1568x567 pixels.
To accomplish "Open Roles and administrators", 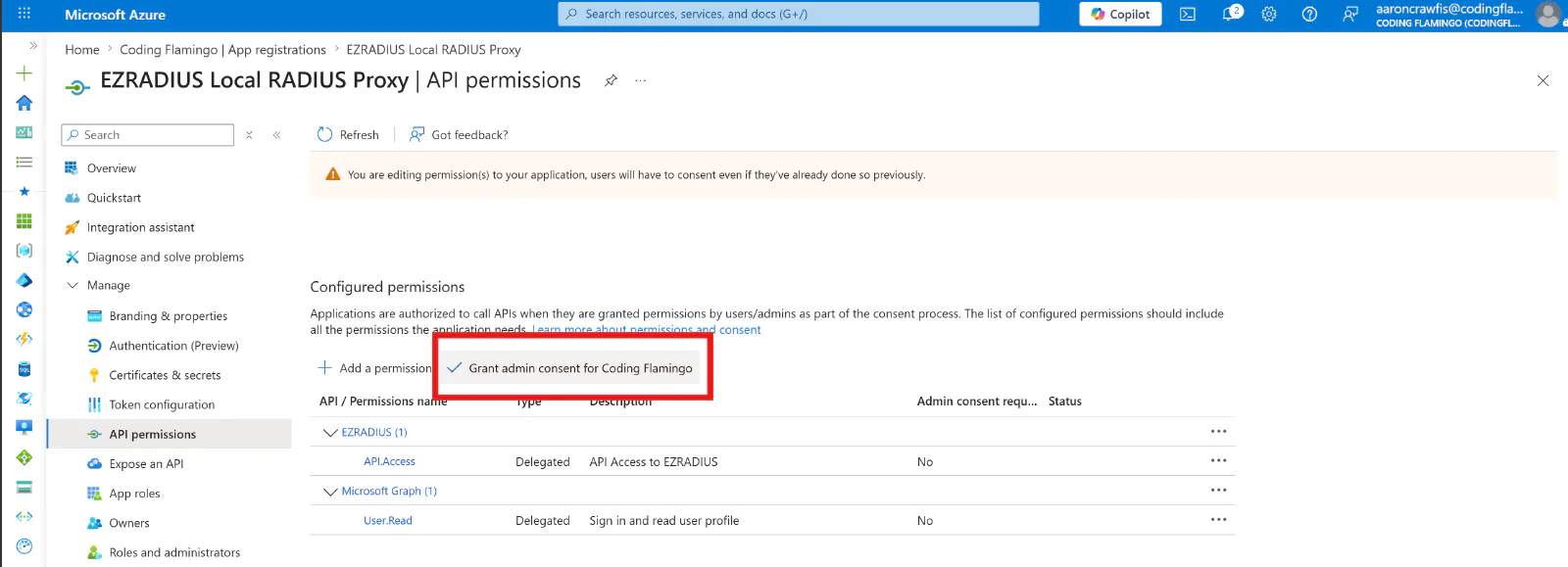I will point(174,552).
